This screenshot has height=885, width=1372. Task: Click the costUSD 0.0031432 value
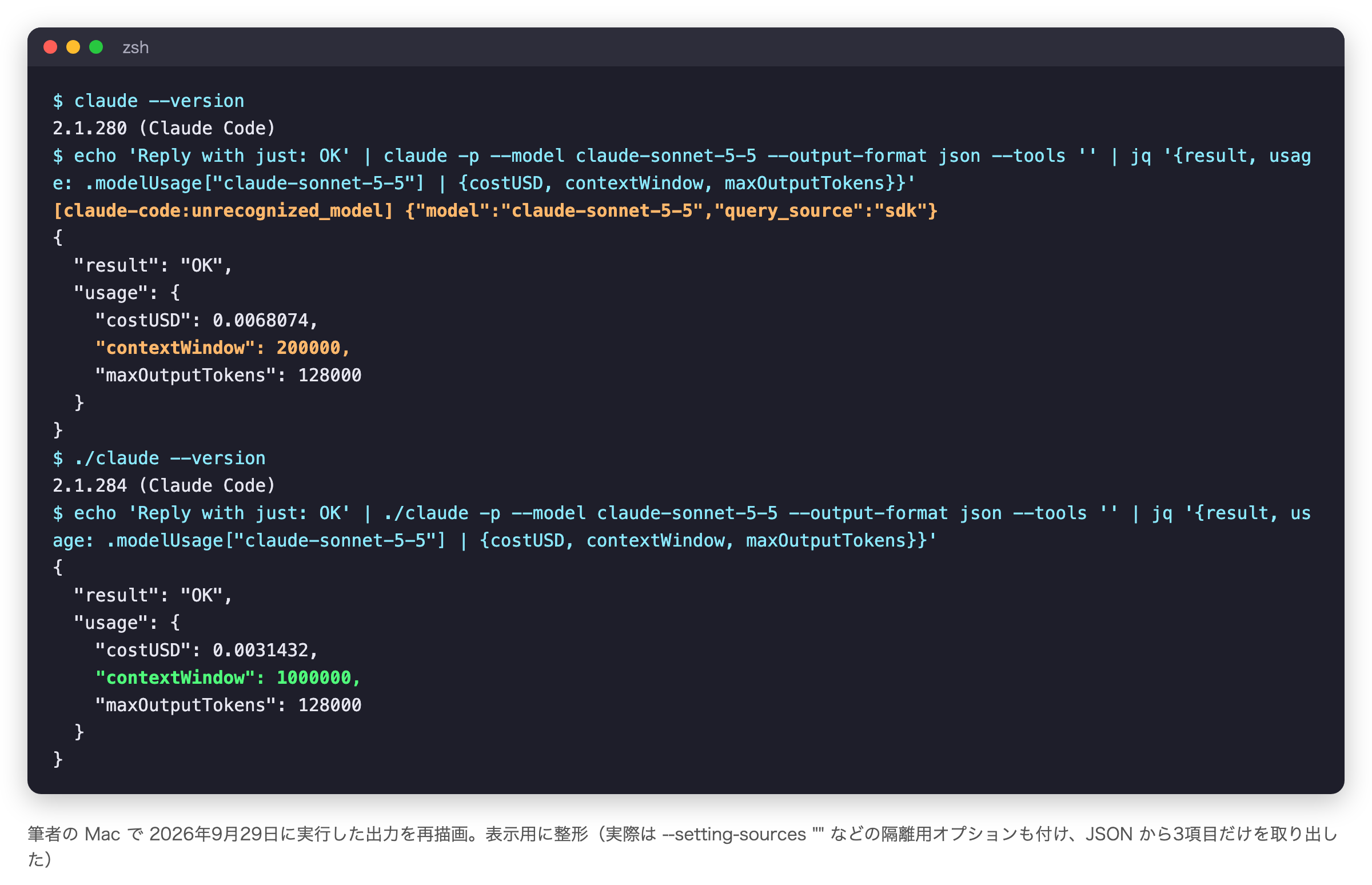[x=261, y=650]
